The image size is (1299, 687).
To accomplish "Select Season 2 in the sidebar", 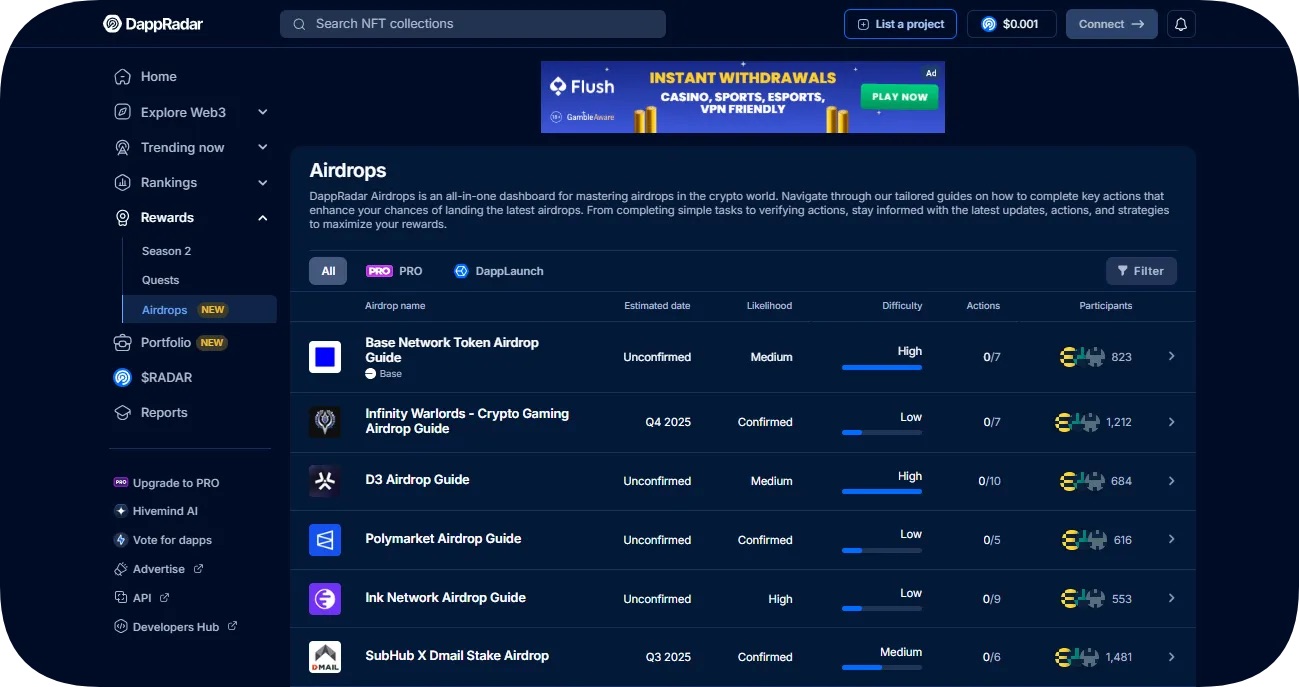I will 166,251.
